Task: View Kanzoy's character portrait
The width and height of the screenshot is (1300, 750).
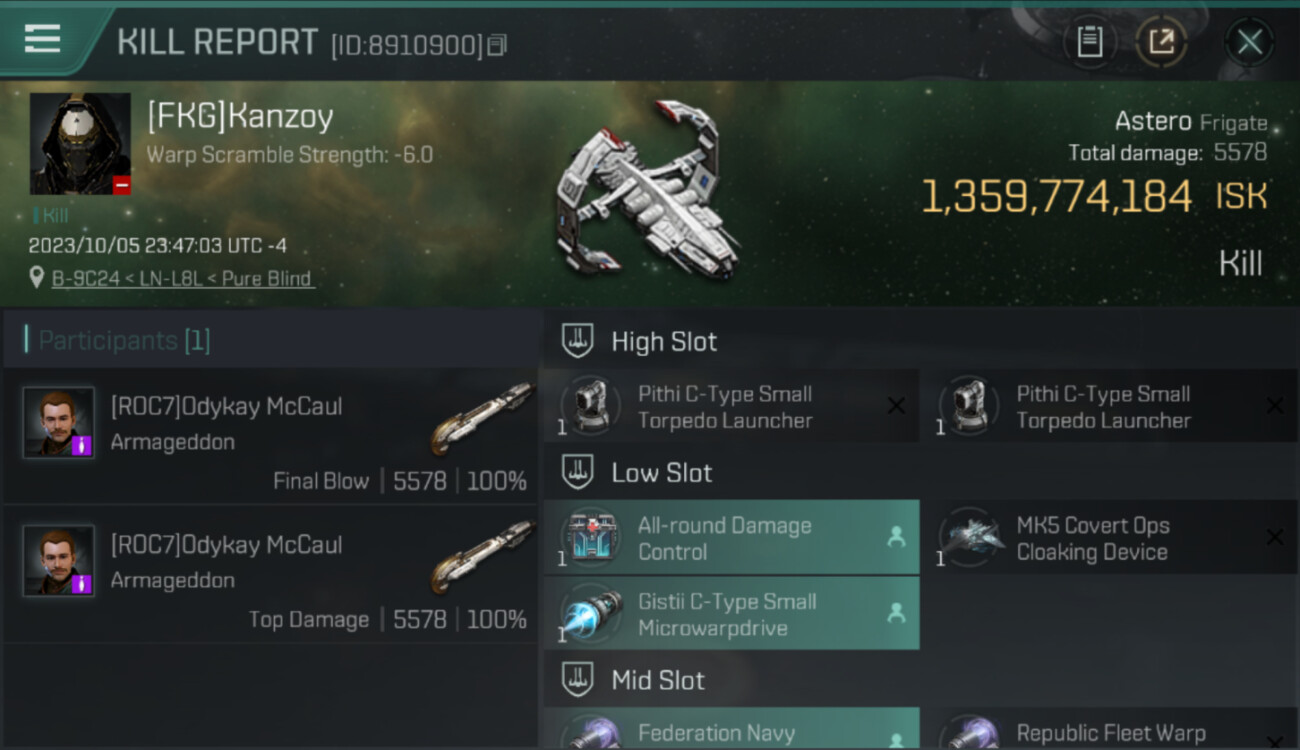Action: [x=80, y=144]
